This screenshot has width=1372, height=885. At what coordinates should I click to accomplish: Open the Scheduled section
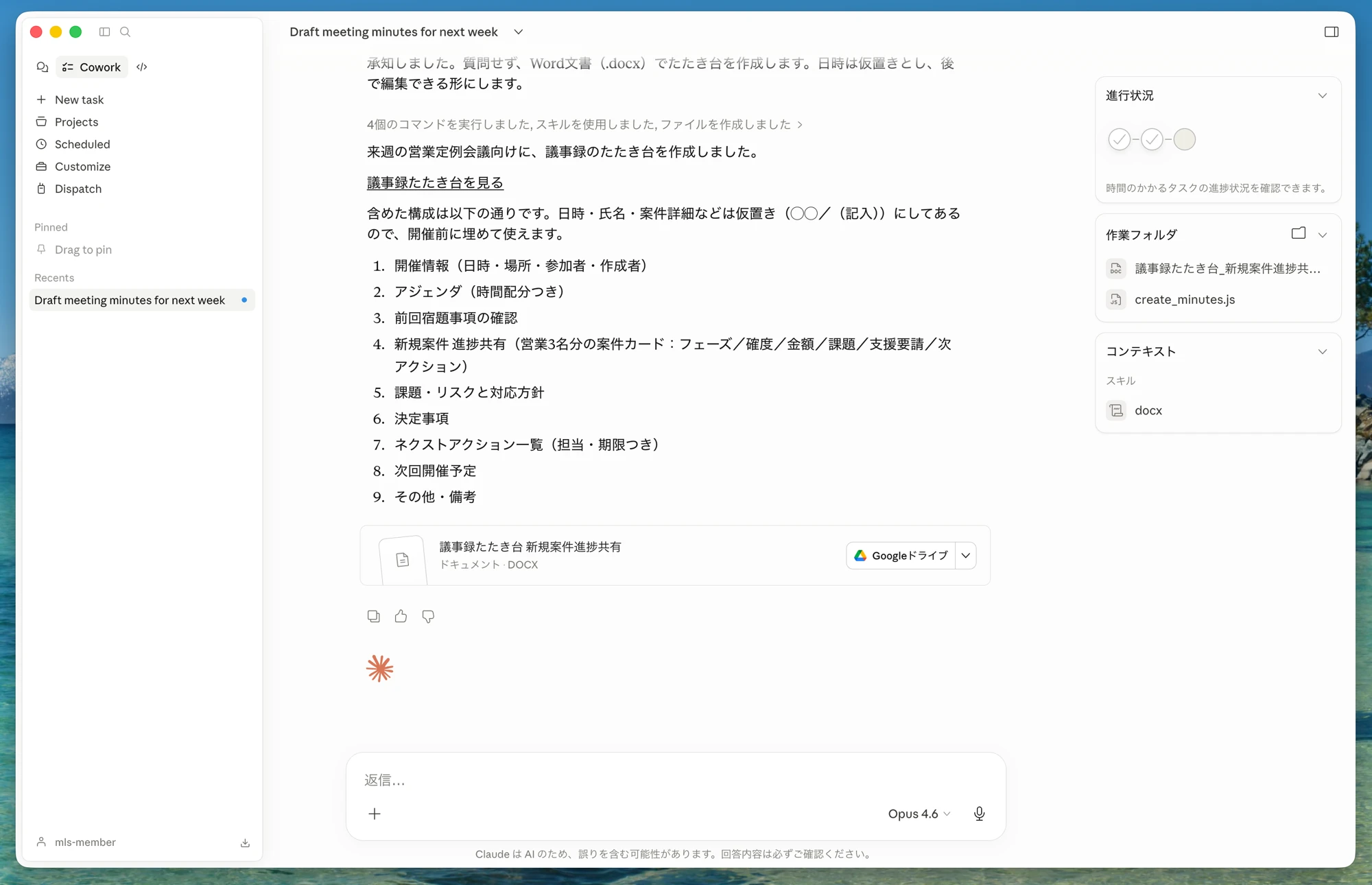click(x=142, y=144)
